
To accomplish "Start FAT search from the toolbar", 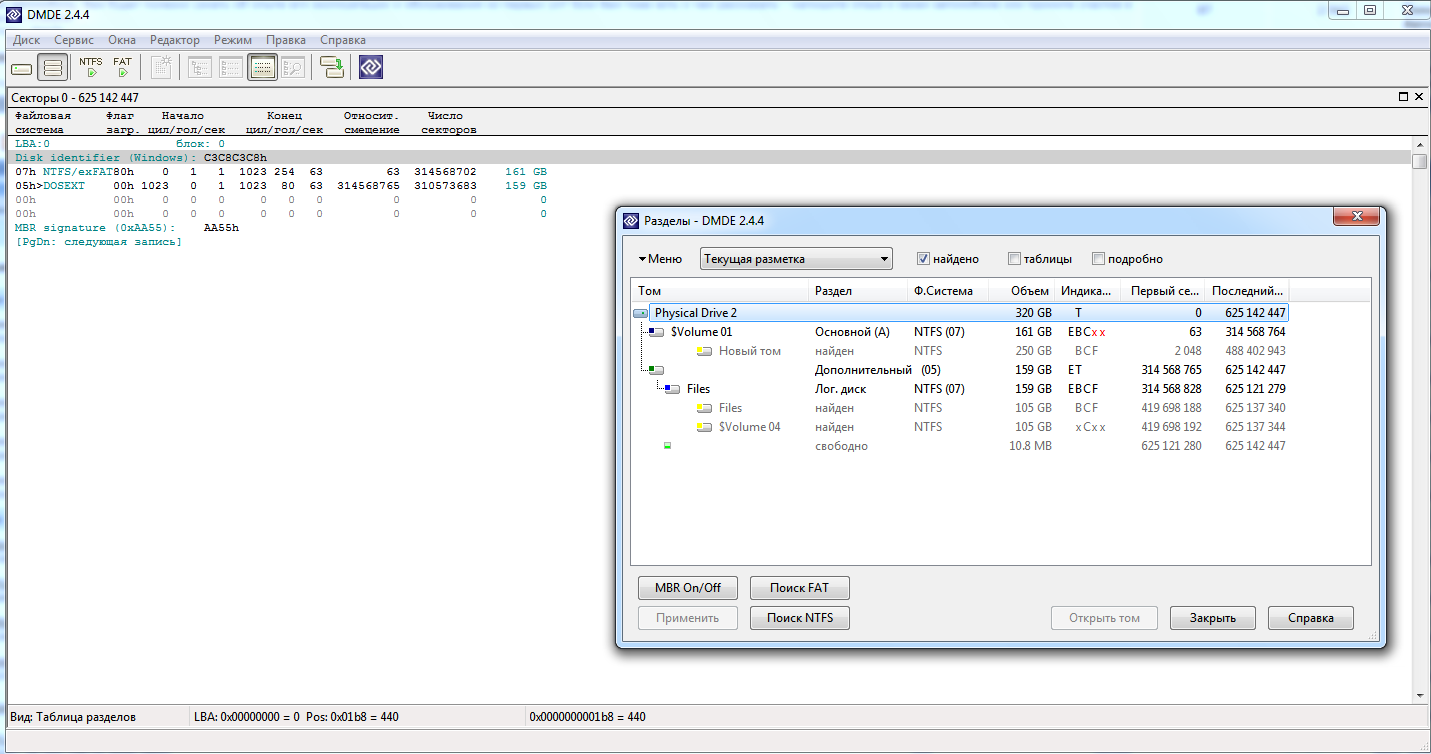I will click(122, 67).
